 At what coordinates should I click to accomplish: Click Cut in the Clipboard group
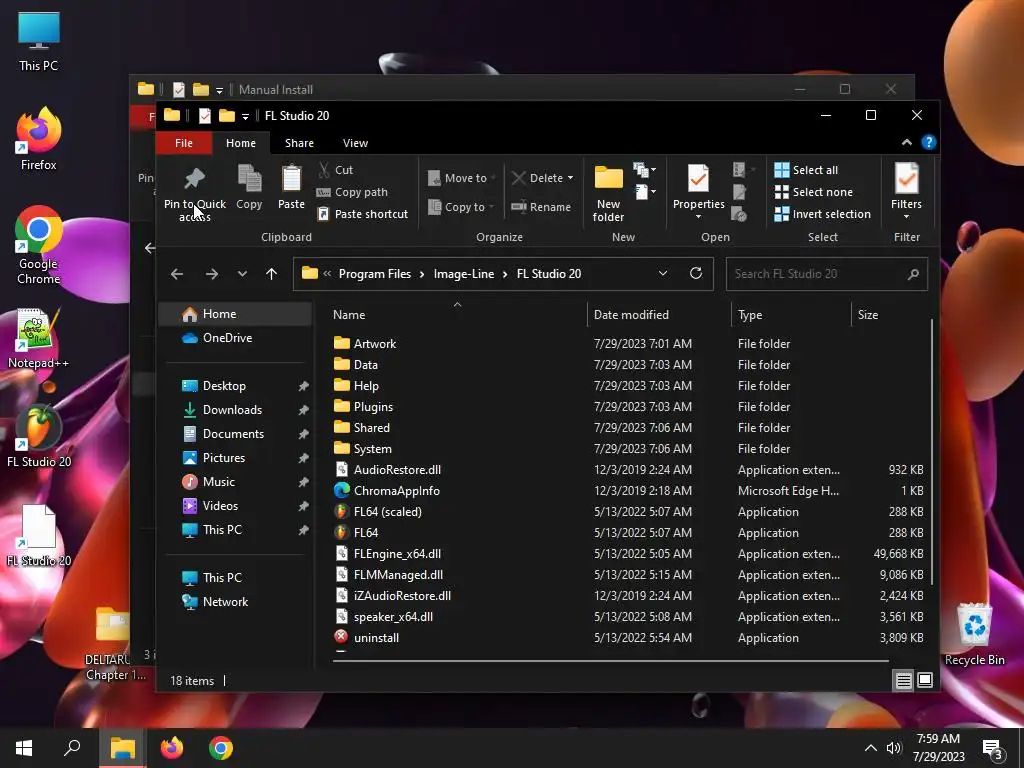tap(336, 170)
